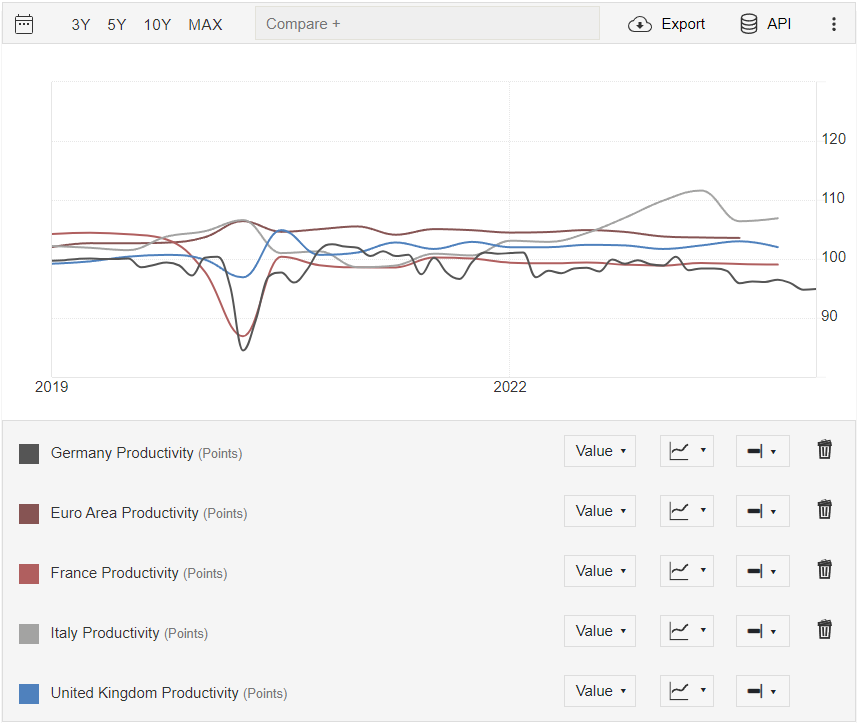The image size is (858, 723).
Task: Click the 2022 x-axis label
Action: tap(509, 387)
